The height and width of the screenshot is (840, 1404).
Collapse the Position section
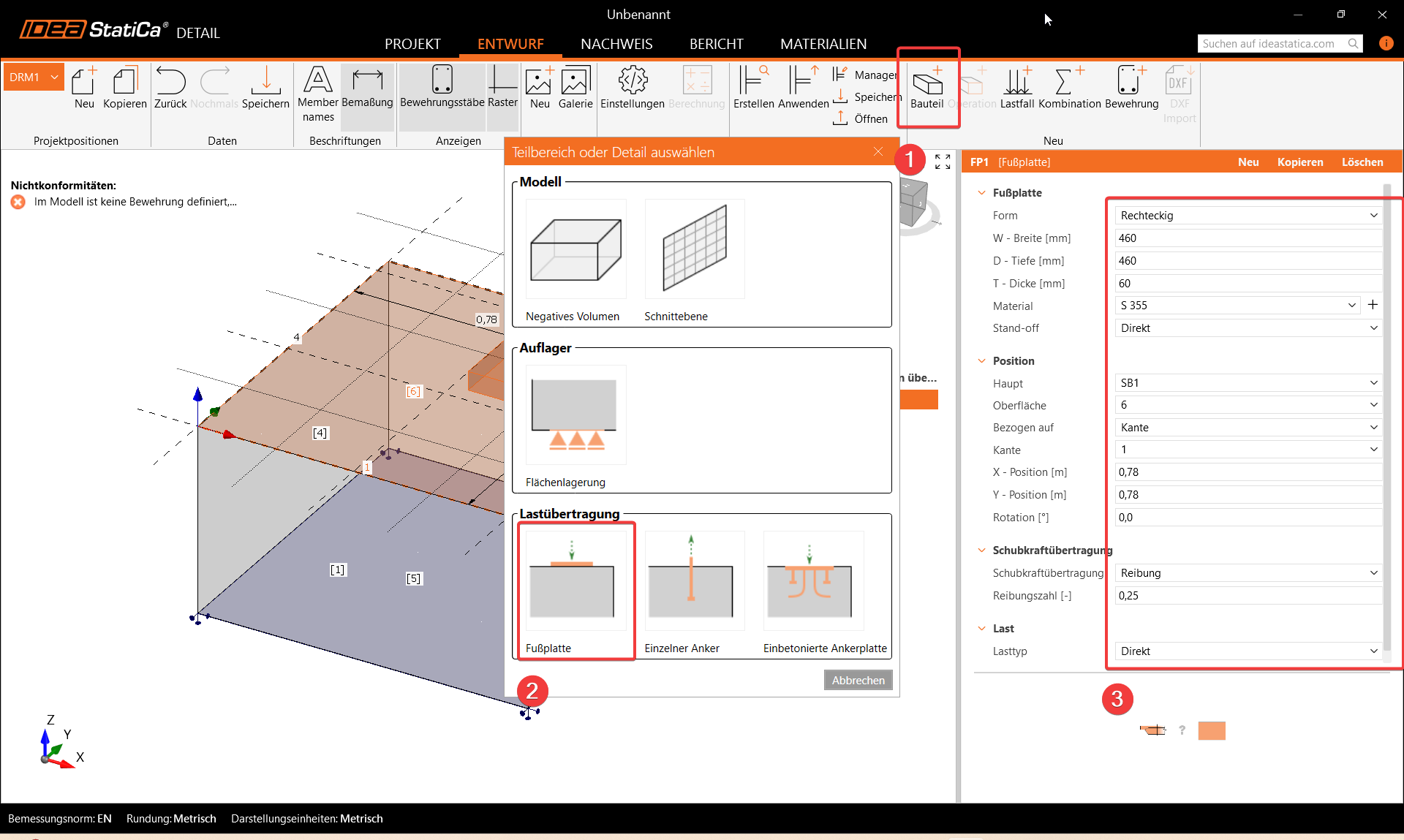(981, 360)
